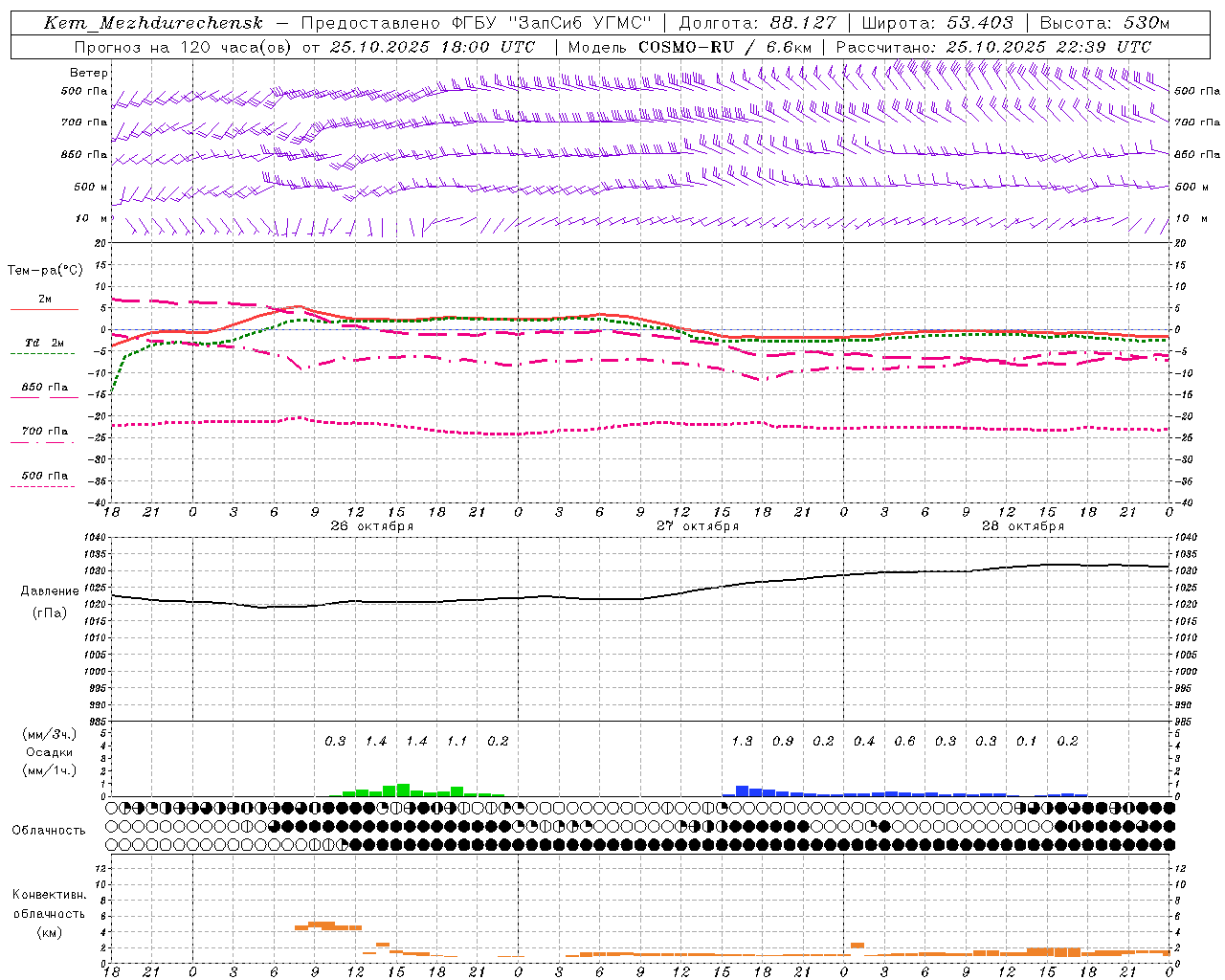Click the 1.3 three-hour precipitation value
Screen dimensions: 1225x980
click(742, 742)
